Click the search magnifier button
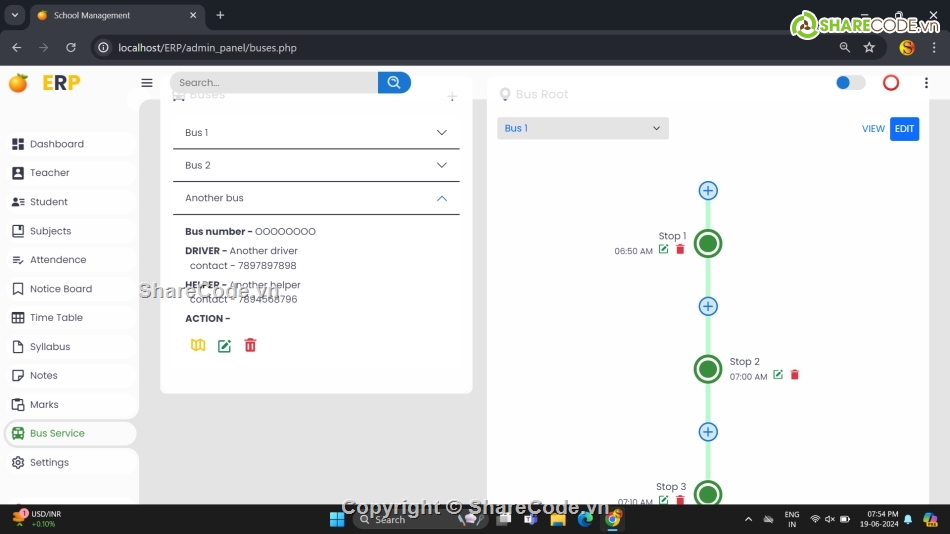Viewport: 950px width, 534px height. pyautogui.click(x=394, y=83)
